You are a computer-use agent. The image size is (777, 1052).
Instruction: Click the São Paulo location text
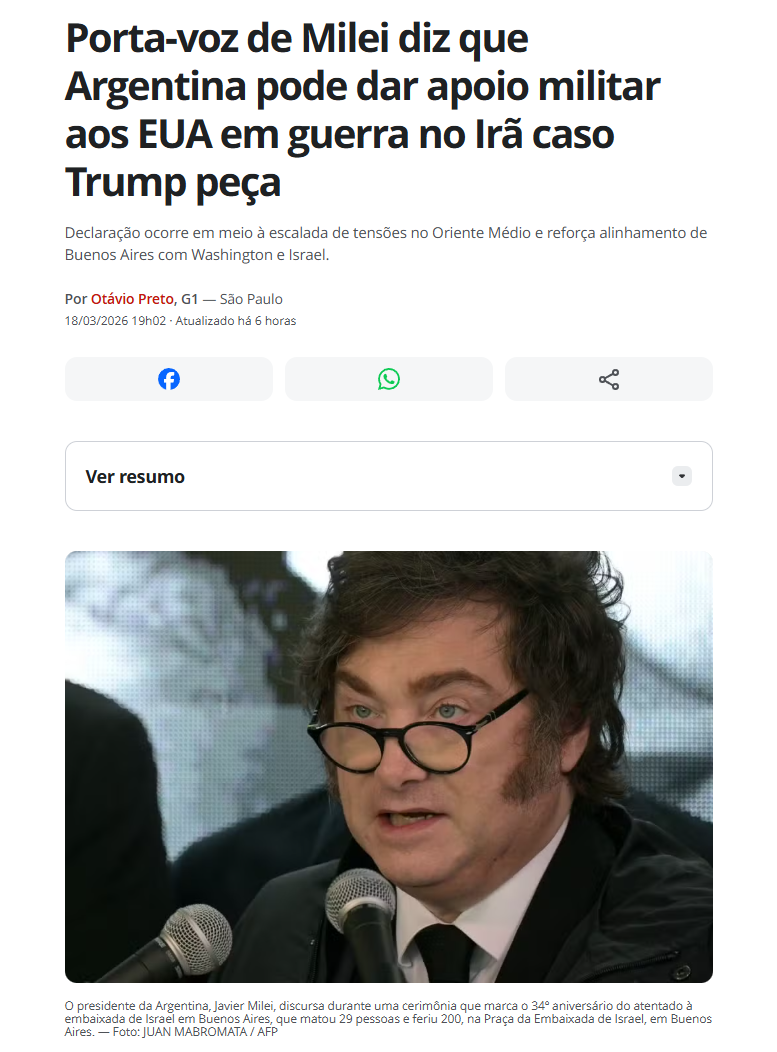[251, 299]
